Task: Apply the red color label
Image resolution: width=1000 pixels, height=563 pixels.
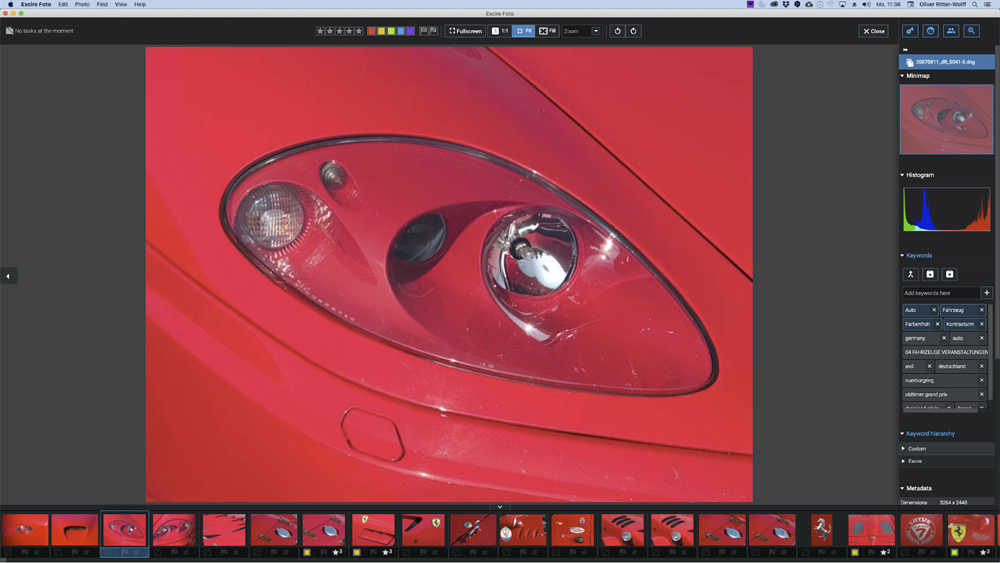Action: point(372,31)
